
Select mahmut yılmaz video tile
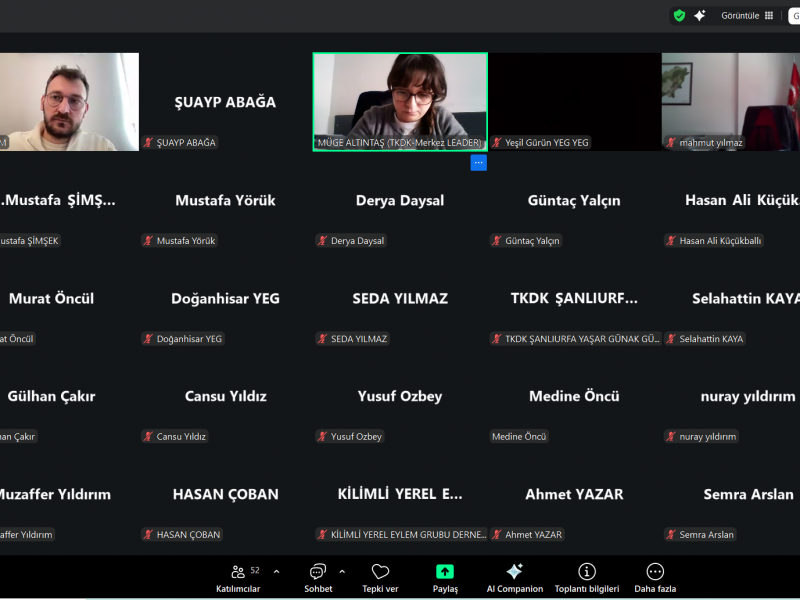coord(731,100)
